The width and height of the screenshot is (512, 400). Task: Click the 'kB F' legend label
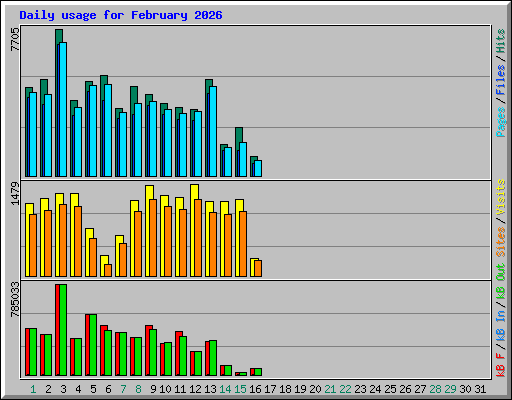point(501,365)
